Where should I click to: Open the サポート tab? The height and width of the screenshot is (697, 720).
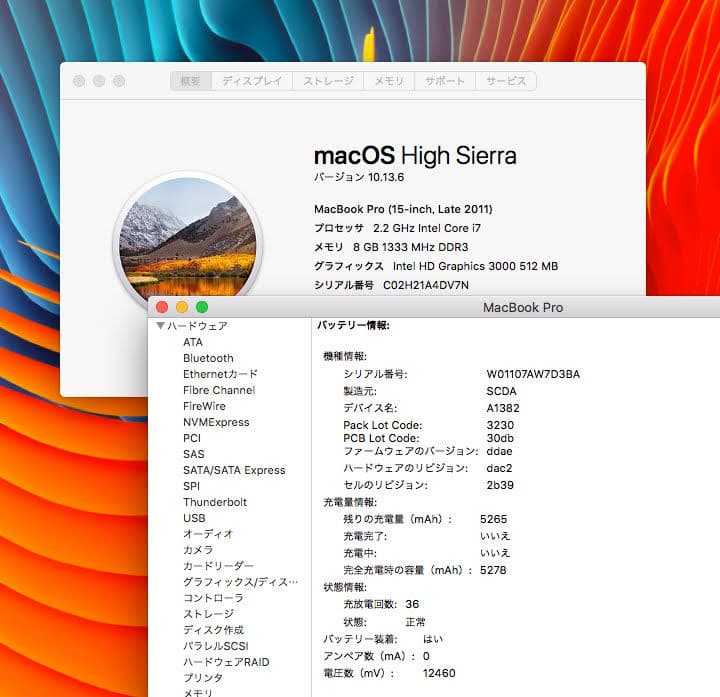(x=444, y=81)
